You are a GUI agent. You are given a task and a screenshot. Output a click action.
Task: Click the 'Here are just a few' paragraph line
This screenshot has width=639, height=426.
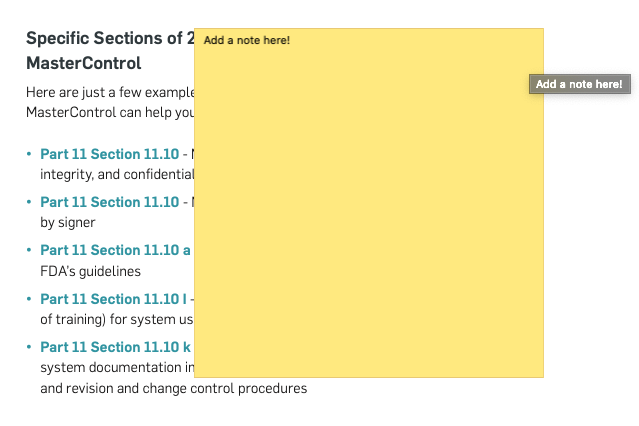[x=110, y=93]
